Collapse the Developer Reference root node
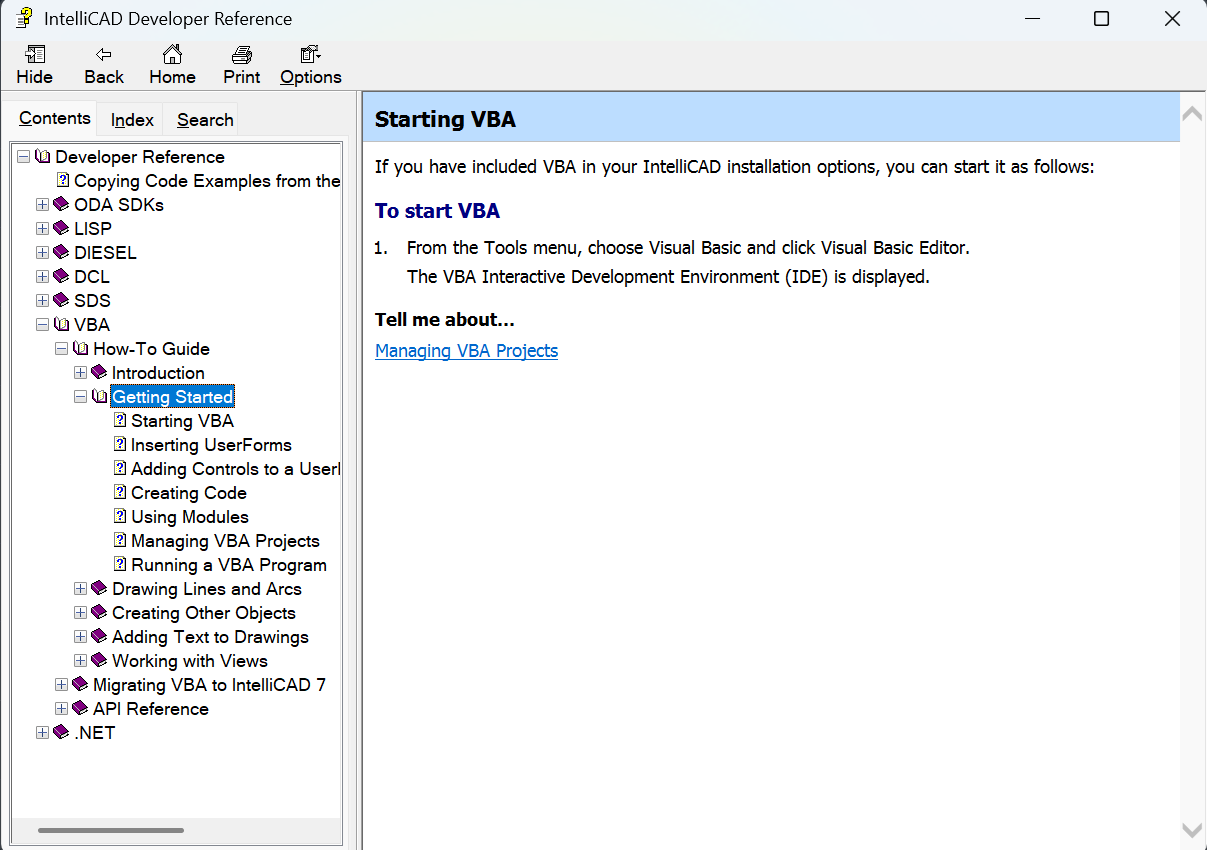Image resolution: width=1207 pixels, height=850 pixels. point(23,156)
